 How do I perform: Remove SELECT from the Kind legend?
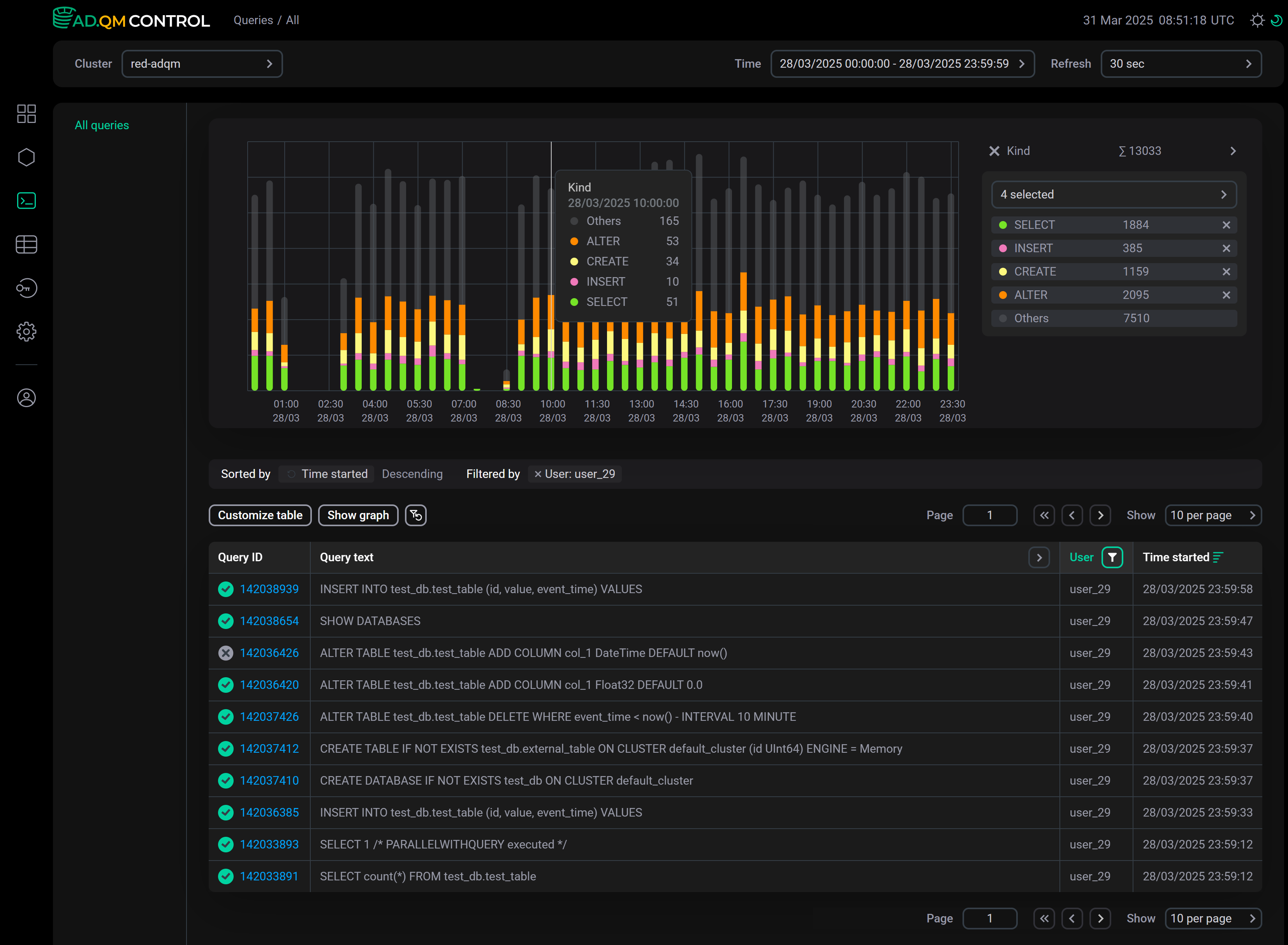point(1226,225)
